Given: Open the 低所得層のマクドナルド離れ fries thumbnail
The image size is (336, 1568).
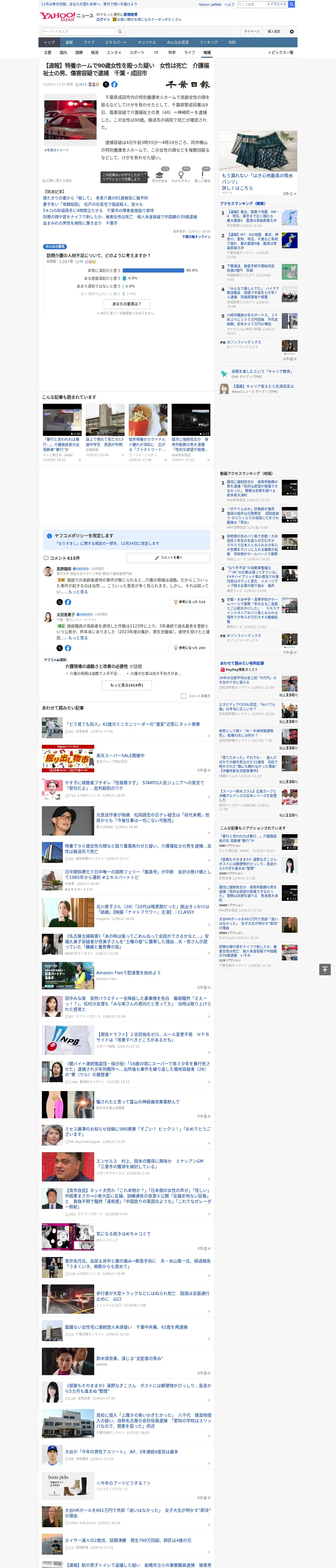Looking at the screenshot, I should (x=148, y=419).
